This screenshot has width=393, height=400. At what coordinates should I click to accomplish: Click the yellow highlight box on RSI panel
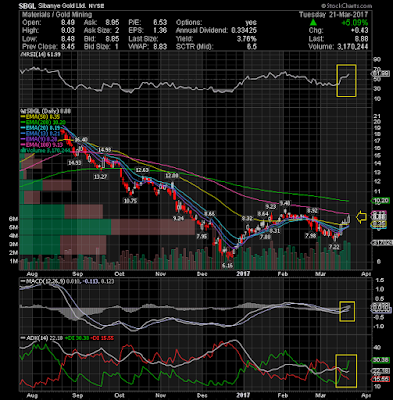346,81
